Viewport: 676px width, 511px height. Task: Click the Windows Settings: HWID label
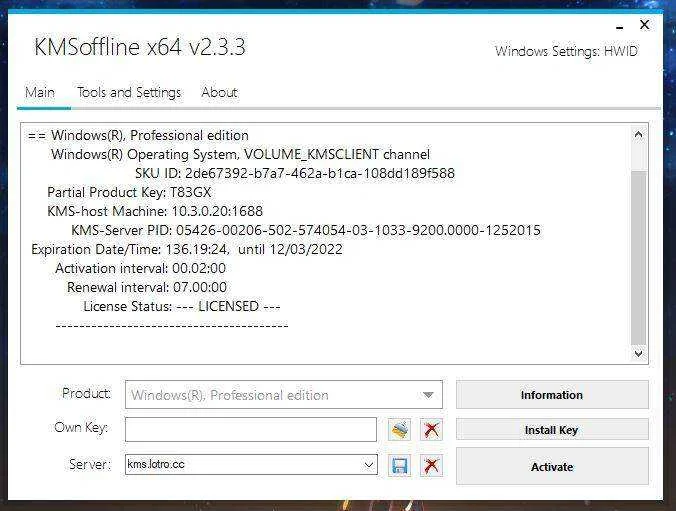click(566, 51)
